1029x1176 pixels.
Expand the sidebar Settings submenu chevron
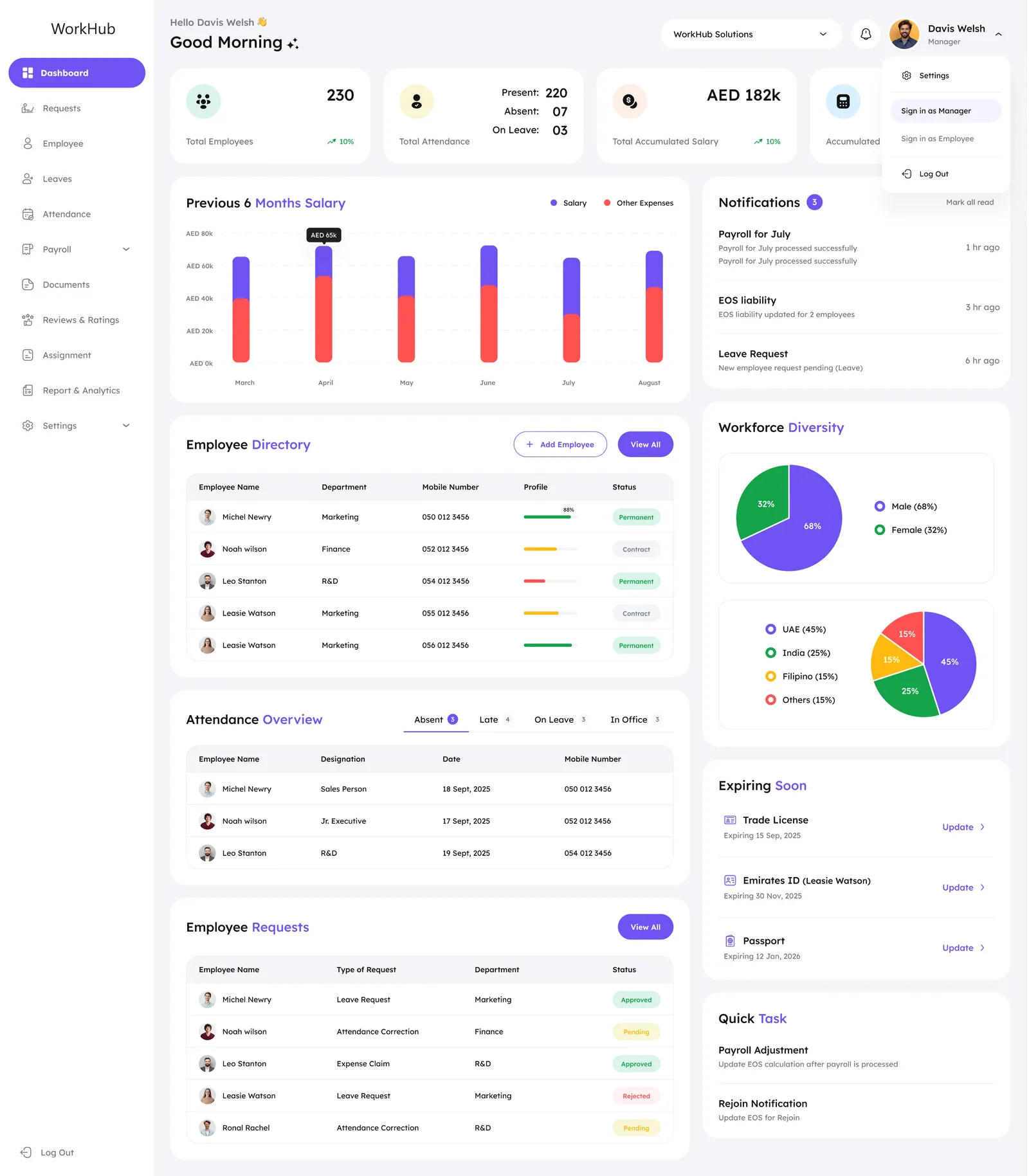pos(126,426)
